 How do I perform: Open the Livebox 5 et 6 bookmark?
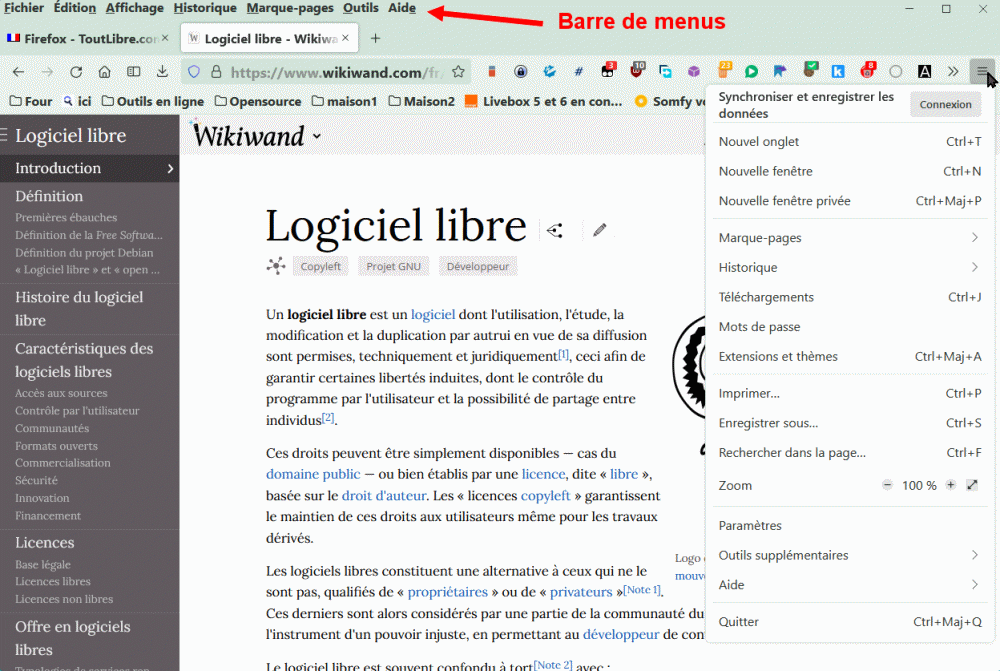[x=543, y=101]
